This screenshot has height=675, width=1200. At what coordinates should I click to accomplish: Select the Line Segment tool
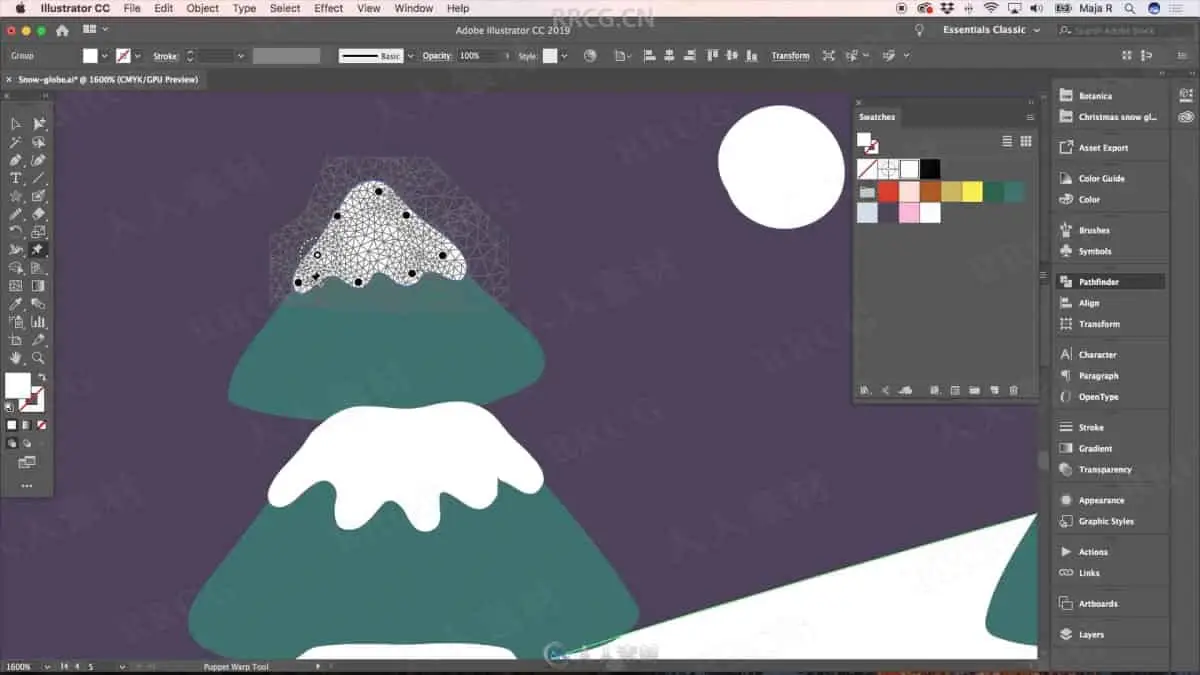(x=38, y=178)
